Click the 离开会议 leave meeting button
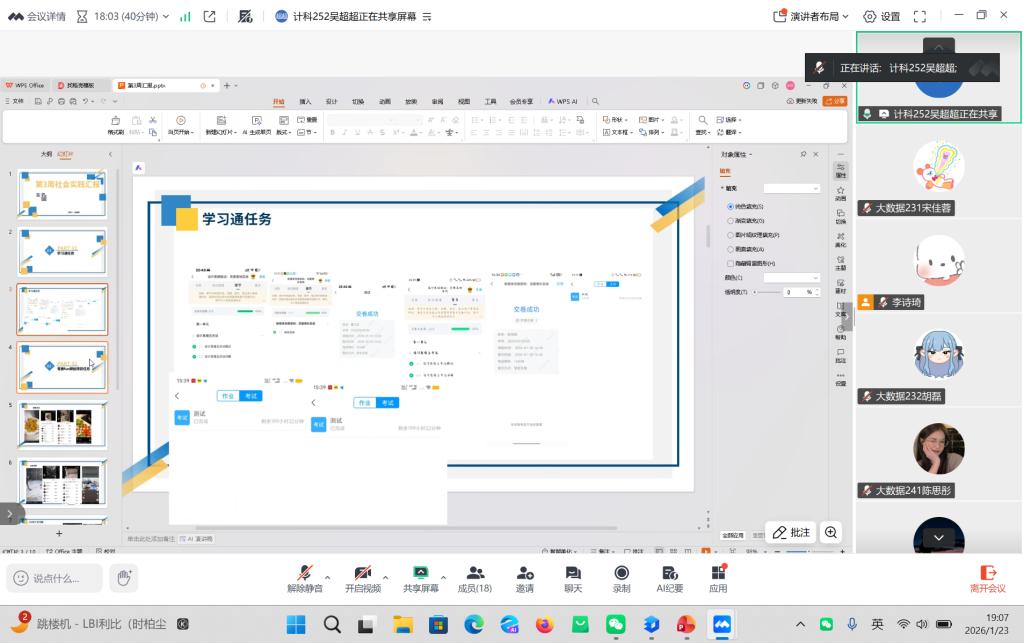The width and height of the screenshot is (1024, 643). 987,578
